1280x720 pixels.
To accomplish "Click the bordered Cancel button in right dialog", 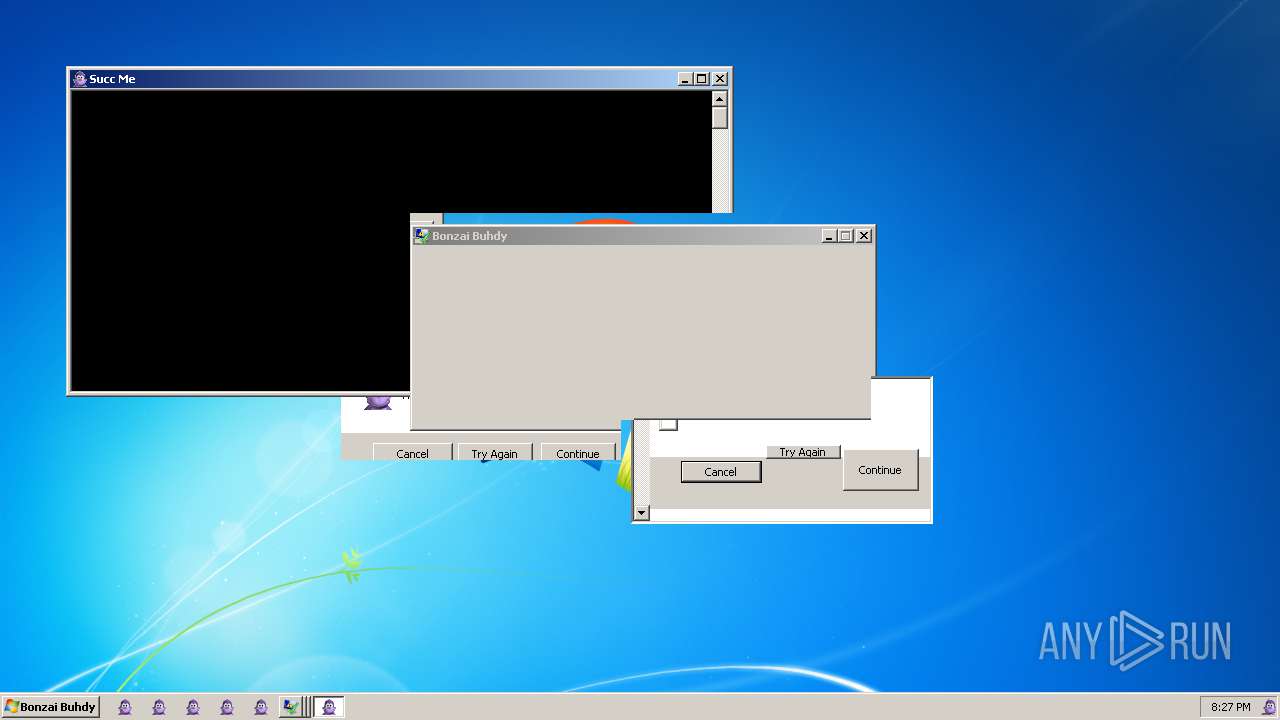I will (721, 472).
